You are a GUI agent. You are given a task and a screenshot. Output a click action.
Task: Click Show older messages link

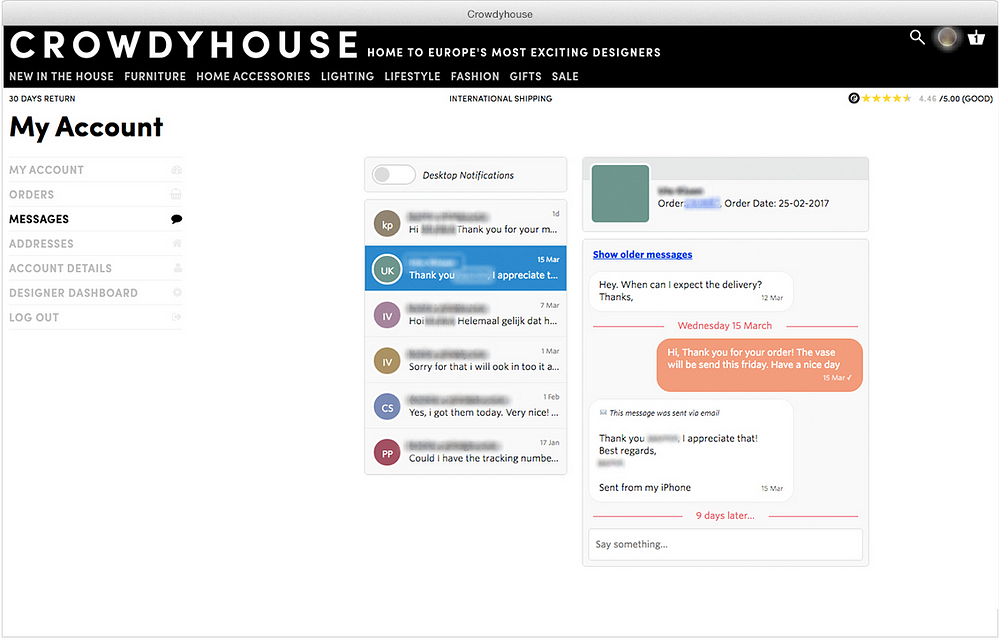pyautogui.click(x=642, y=254)
